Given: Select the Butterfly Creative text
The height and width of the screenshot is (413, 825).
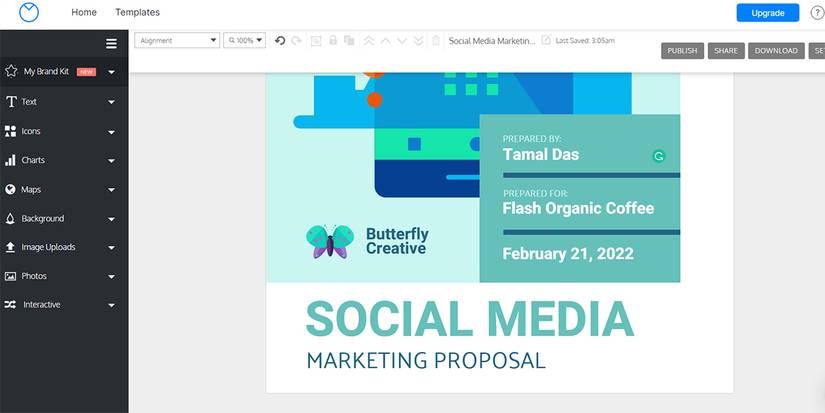Looking at the screenshot, I should 397,241.
